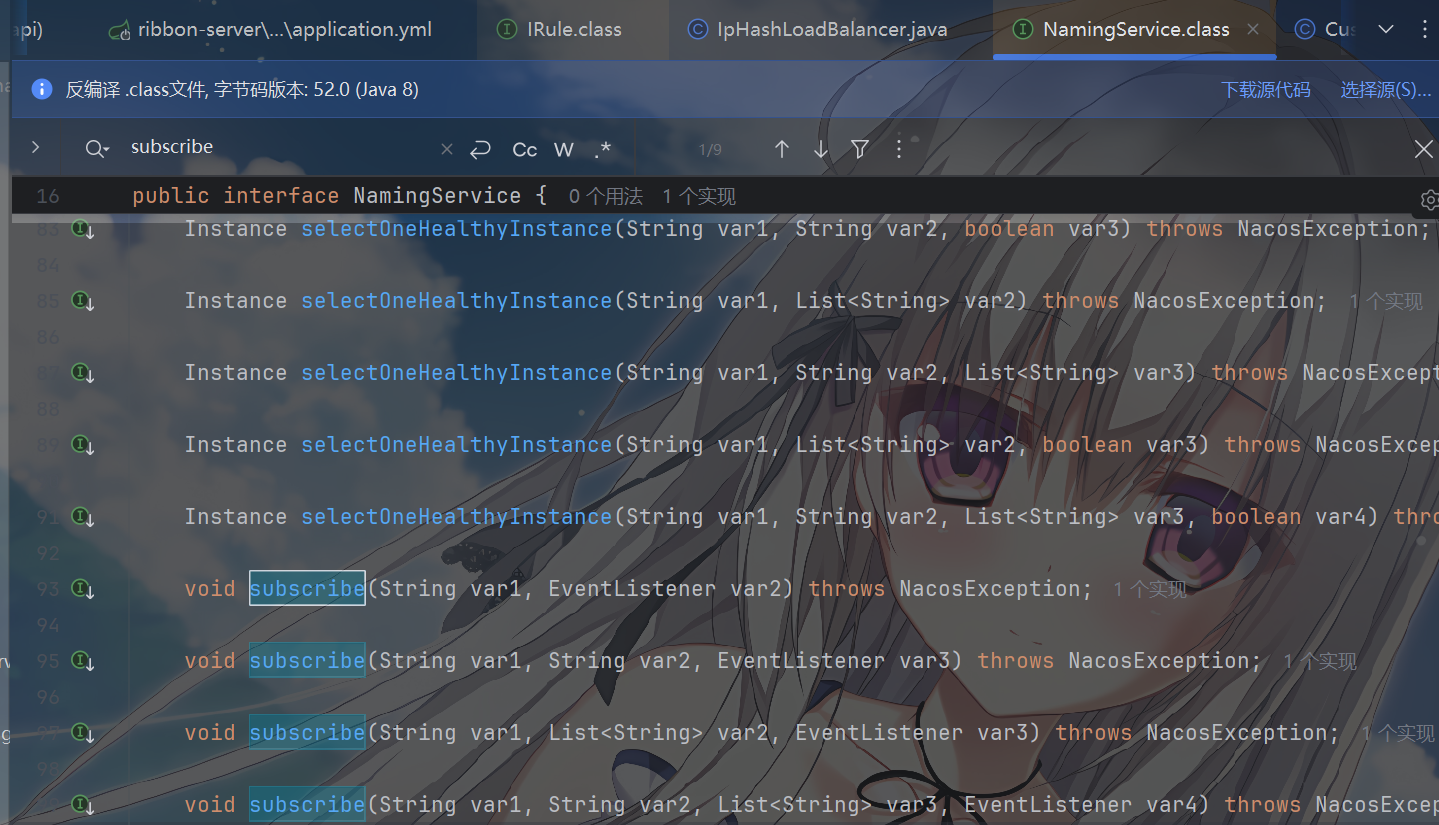1439x825 pixels.
Task: Close the NamingService.class tab
Action: 1253,29
